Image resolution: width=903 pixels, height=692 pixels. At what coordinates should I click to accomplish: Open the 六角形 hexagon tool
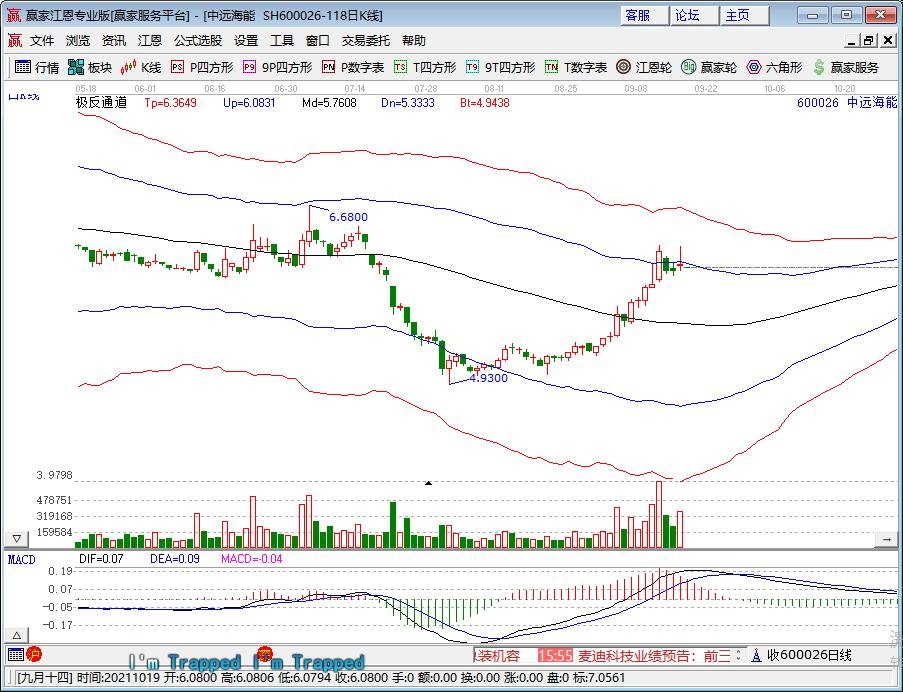[x=774, y=67]
